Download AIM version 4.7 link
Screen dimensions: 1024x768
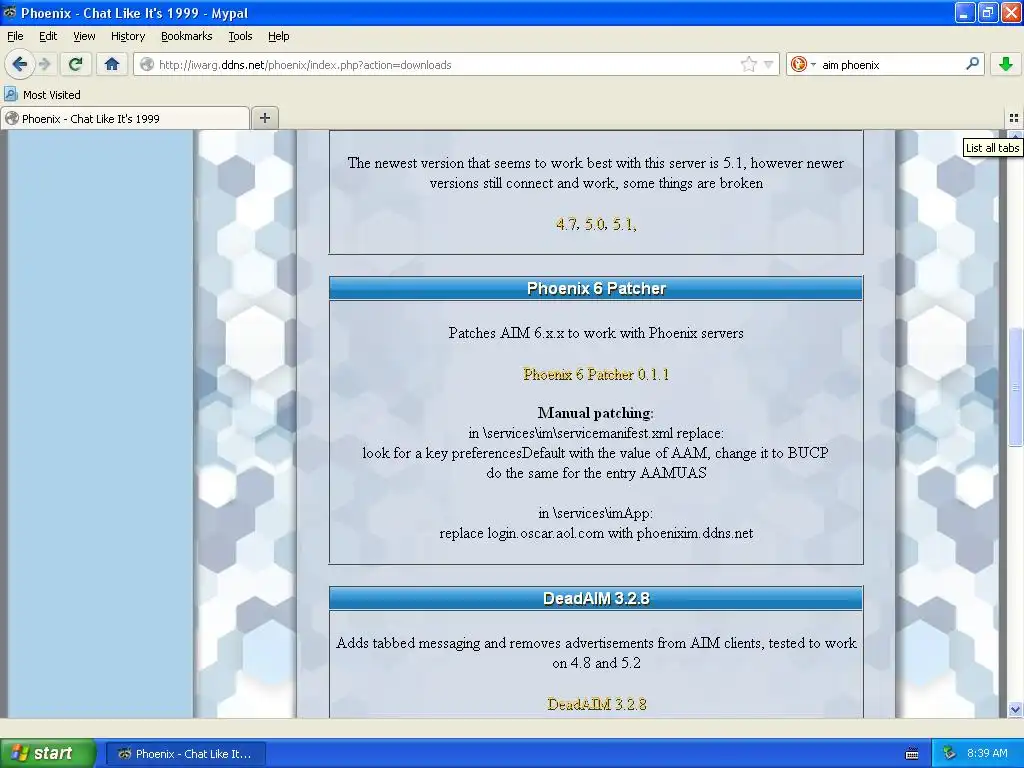pyautogui.click(x=567, y=224)
